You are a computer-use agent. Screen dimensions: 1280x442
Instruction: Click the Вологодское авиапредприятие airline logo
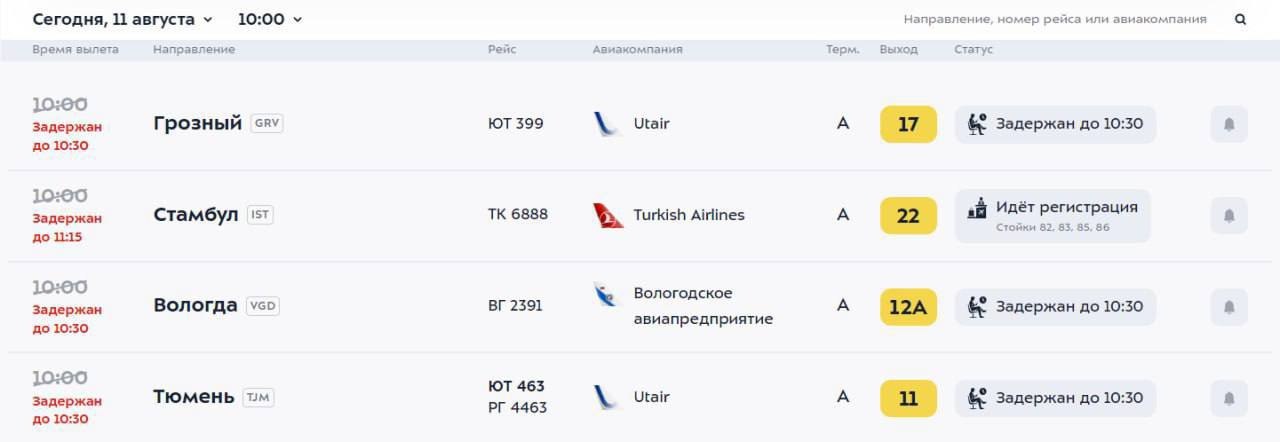[607, 295]
